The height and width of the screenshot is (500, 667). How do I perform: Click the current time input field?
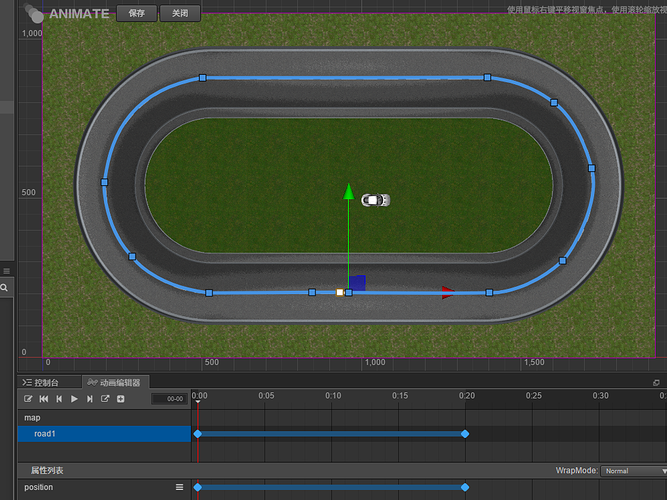click(170, 399)
